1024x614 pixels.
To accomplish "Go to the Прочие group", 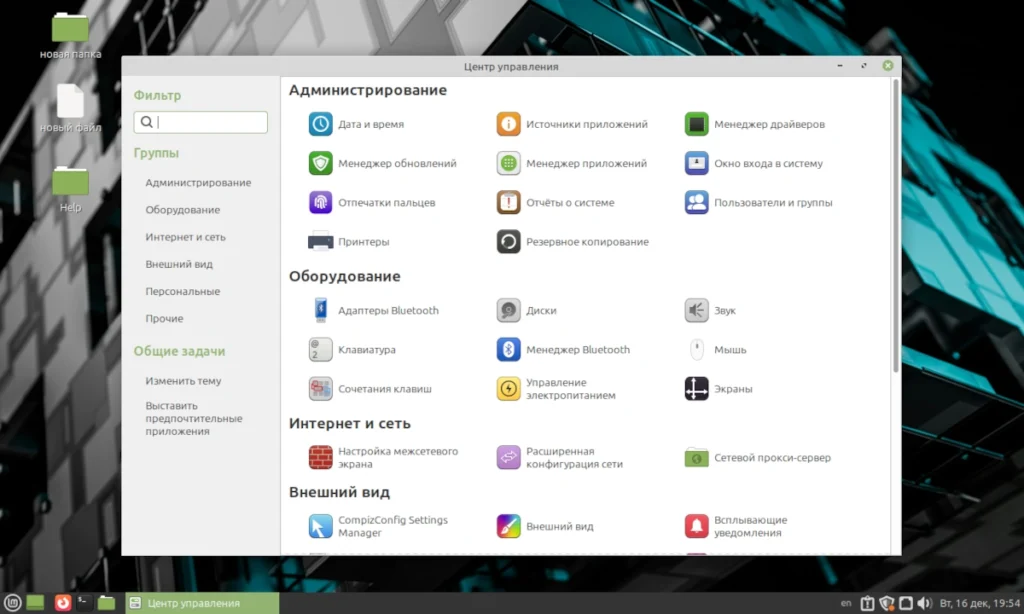I will (164, 319).
